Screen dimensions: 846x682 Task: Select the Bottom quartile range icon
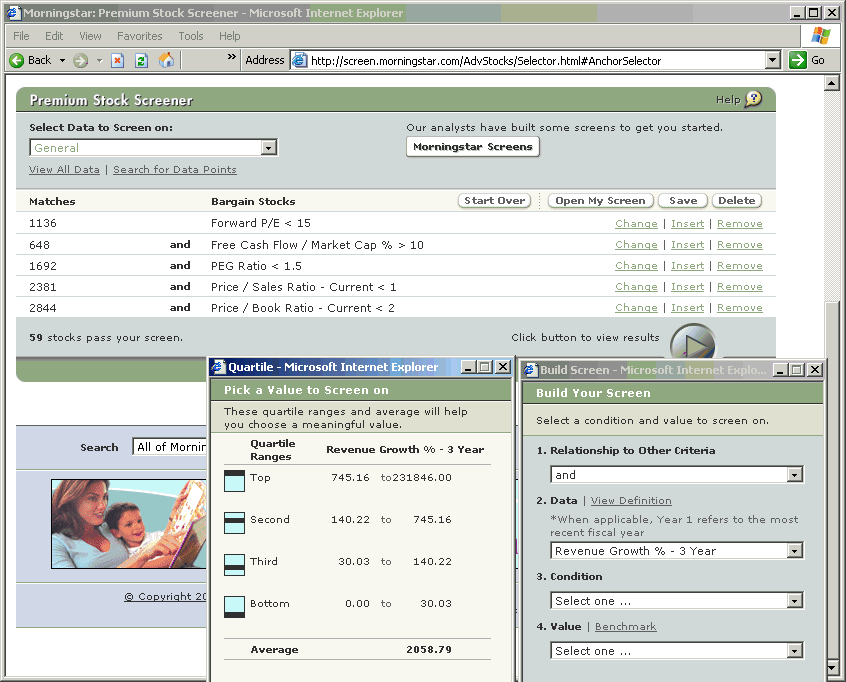(234, 607)
